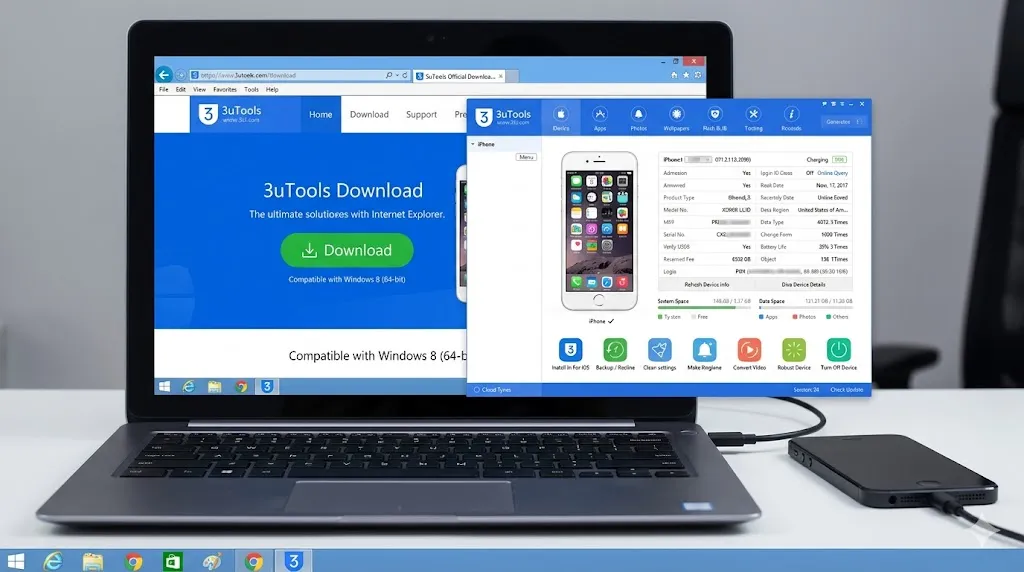This screenshot has height=572, width=1024.
Task: Click the Start button on bottom taskbar
Action: tap(16, 562)
